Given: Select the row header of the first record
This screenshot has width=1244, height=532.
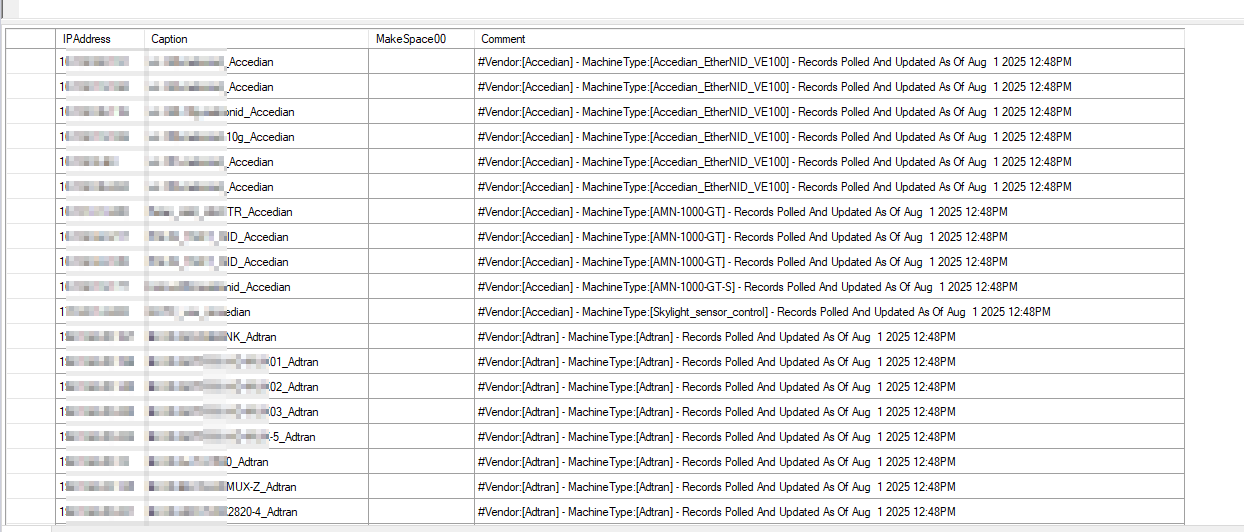Looking at the screenshot, I should [31, 62].
